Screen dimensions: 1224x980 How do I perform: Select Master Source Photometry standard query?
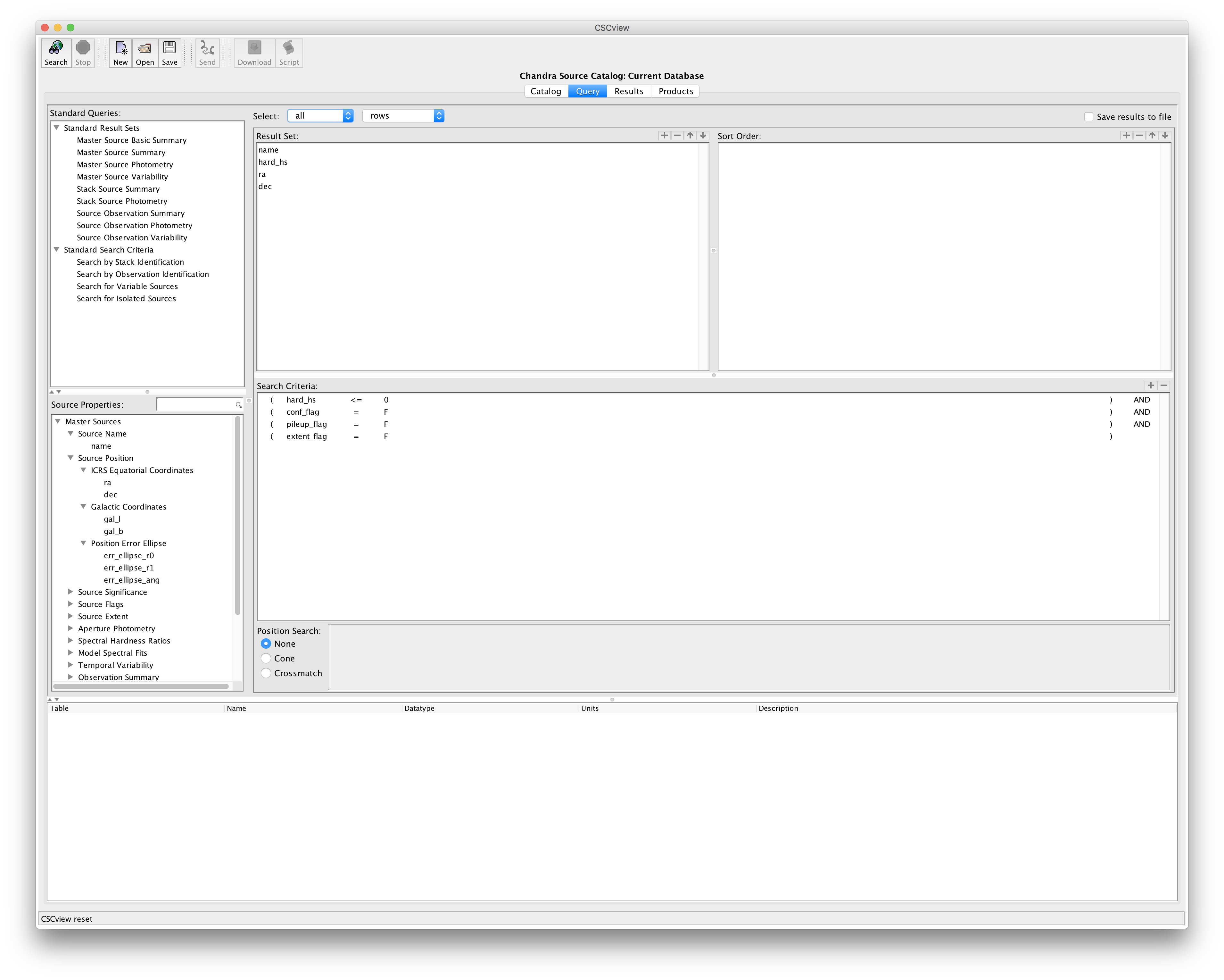click(125, 165)
